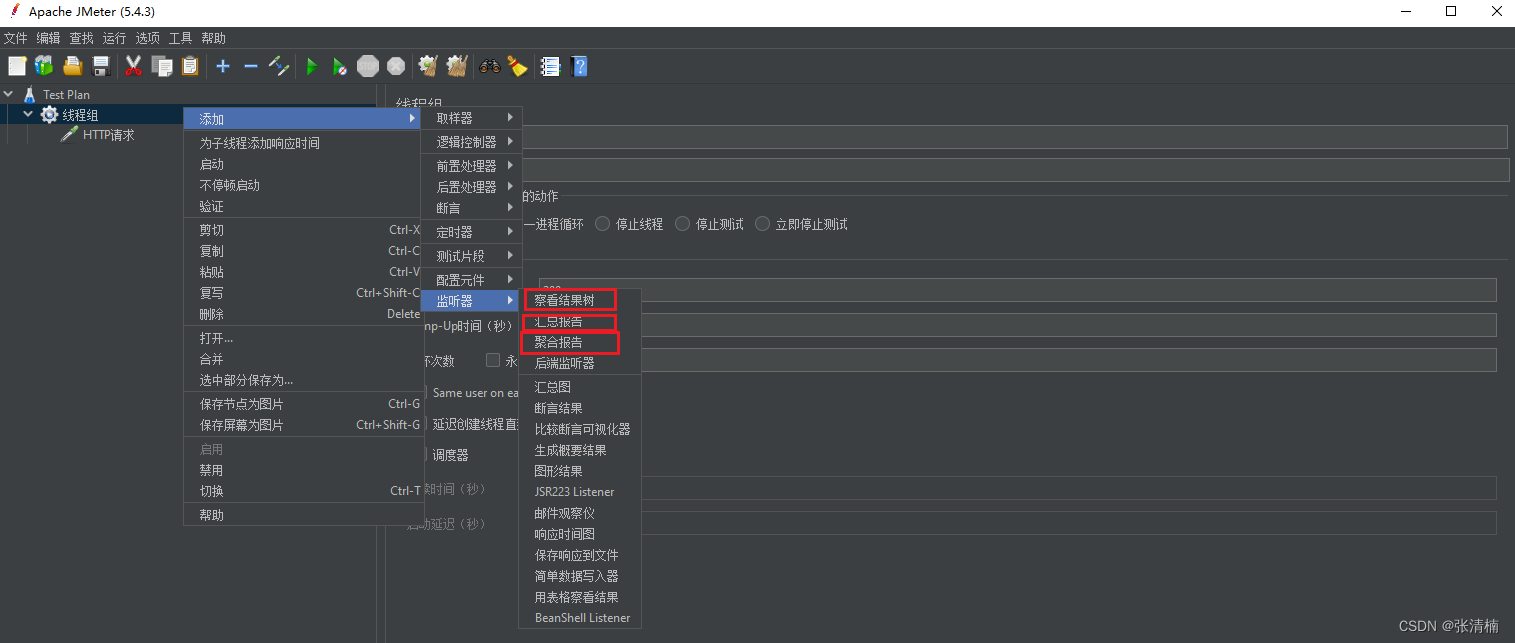Open the 查找 menu
This screenshot has height=643, width=1515.
(81, 38)
